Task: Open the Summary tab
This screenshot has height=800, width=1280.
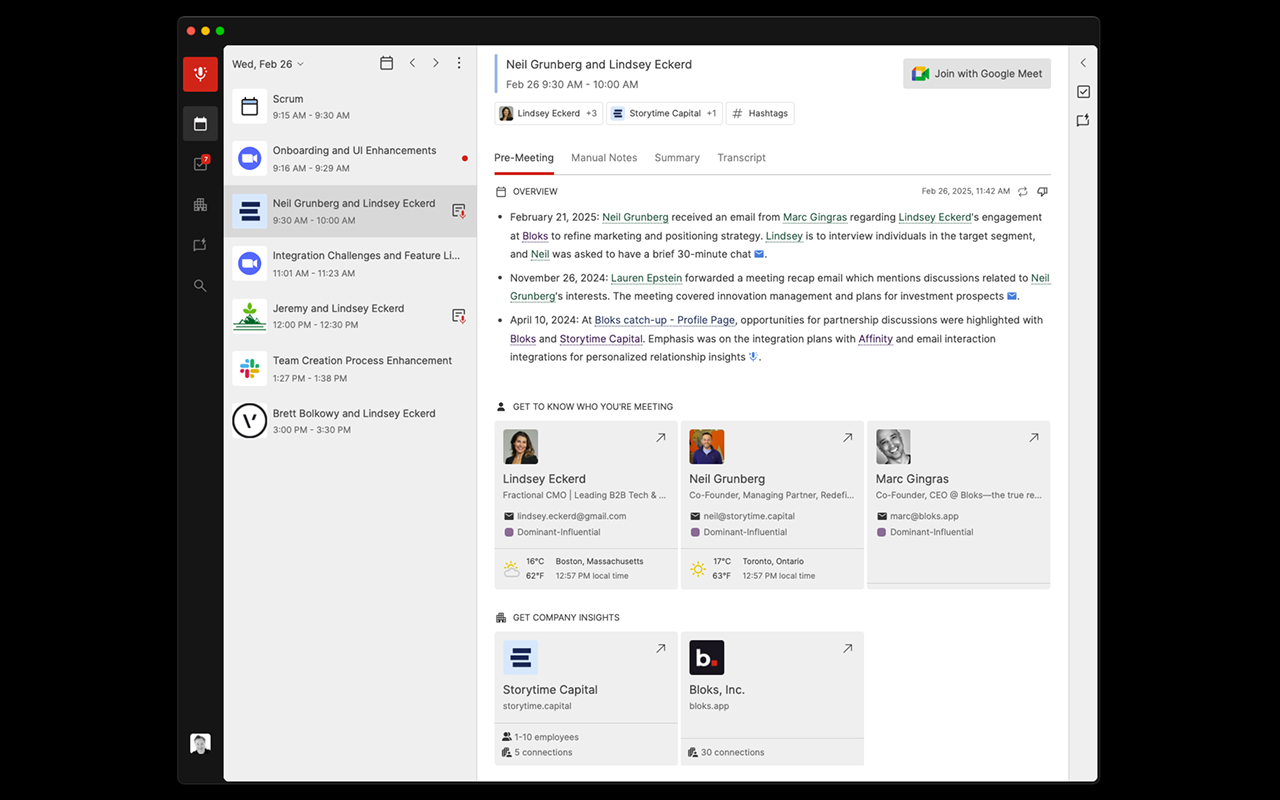Action: coord(676,157)
